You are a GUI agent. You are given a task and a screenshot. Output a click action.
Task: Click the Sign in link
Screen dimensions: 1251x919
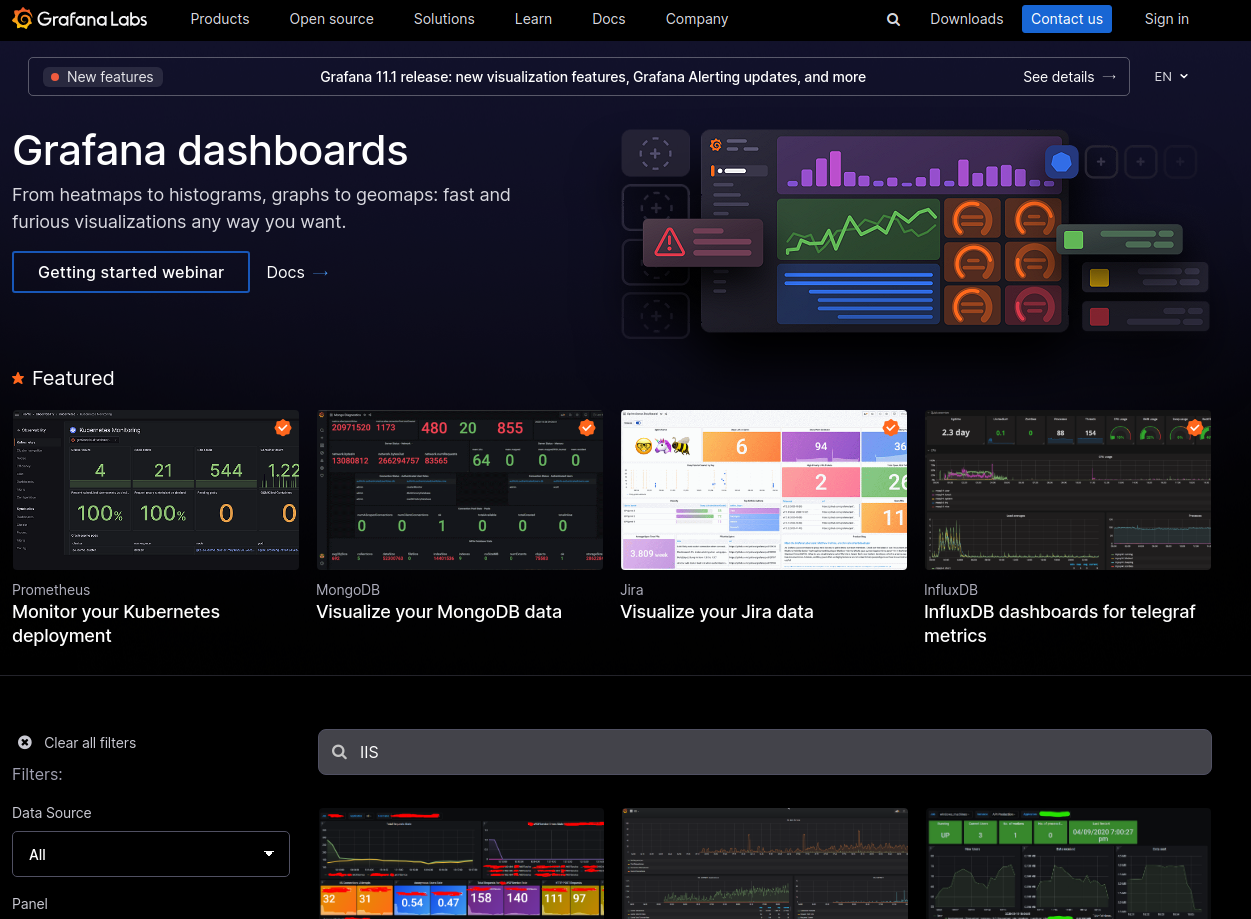pyautogui.click(x=1167, y=19)
